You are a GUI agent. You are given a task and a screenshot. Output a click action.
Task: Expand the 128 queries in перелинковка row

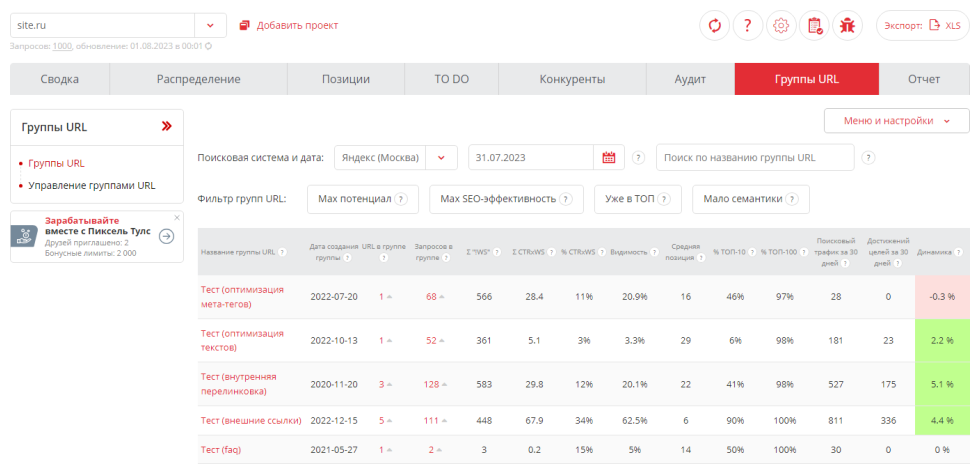click(x=436, y=384)
